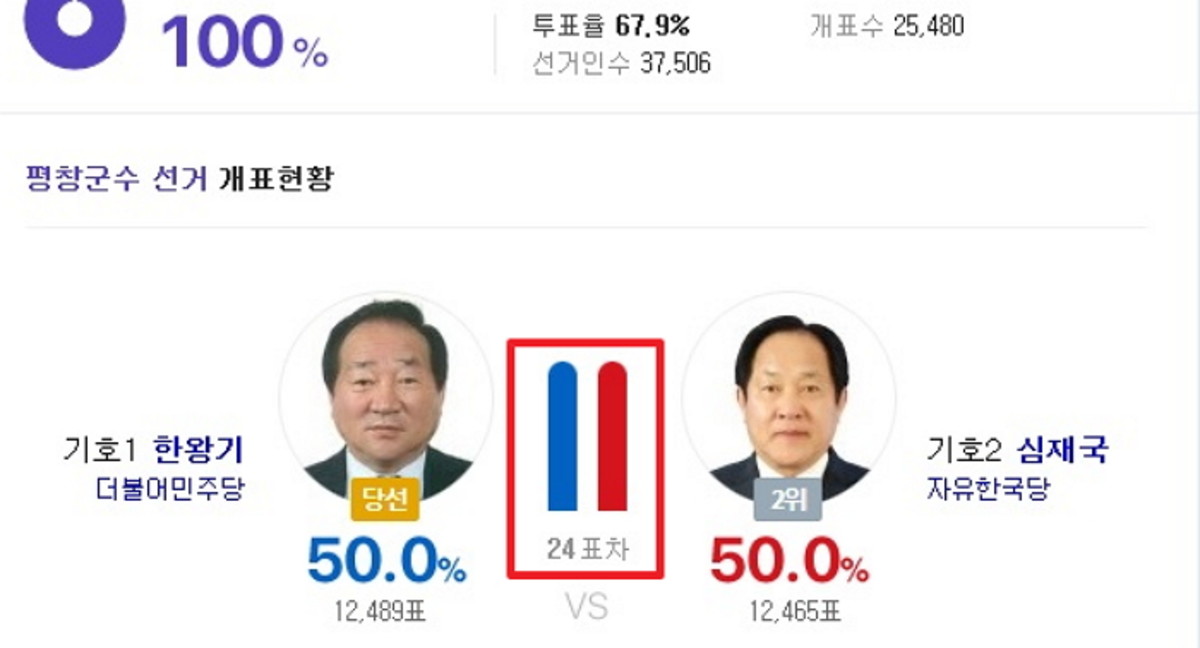Image resolution: width=1200 pixels, height=648 pixels.
Task: Click the candidate name 심재국
Action: coord(1064,451)
